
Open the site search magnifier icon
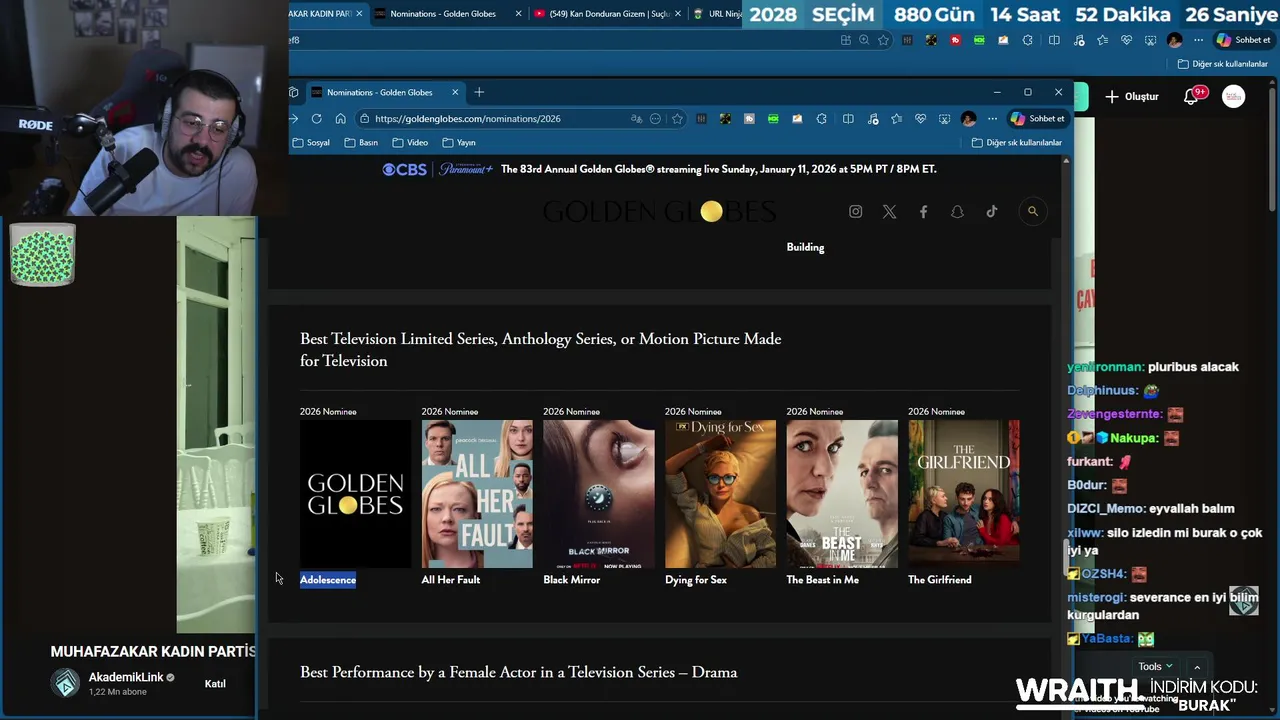[1033, 211]
